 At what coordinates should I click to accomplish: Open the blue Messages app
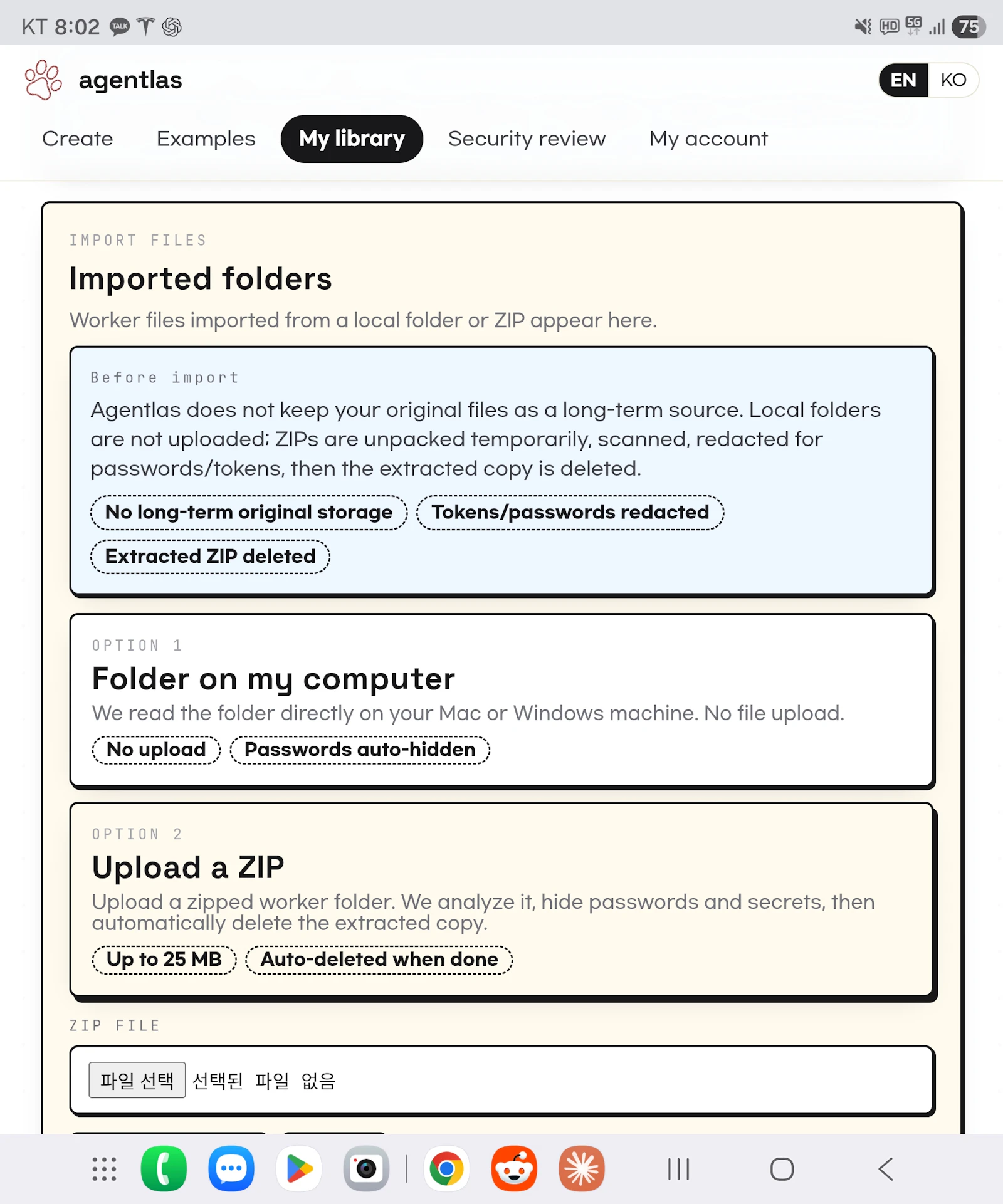(231, 1169)
